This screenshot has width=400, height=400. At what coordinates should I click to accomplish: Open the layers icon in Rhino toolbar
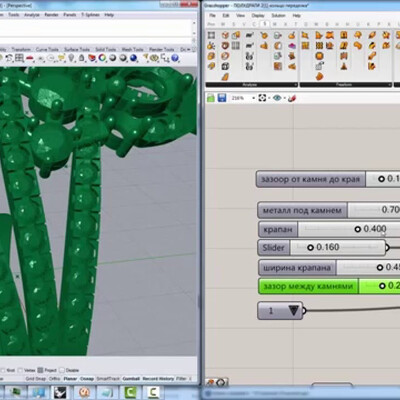[x=92, y=58]
